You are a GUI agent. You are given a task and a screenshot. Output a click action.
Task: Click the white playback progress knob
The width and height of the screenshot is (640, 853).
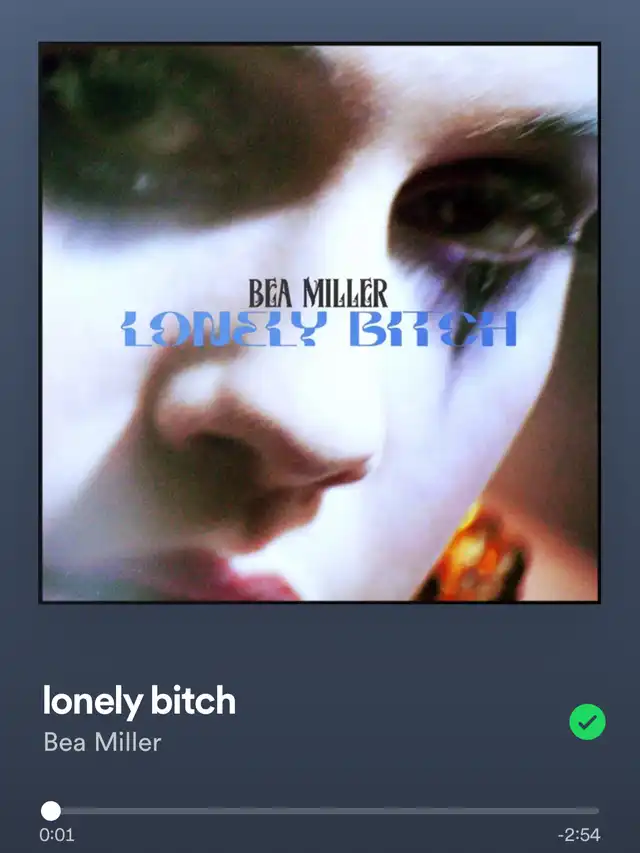(x=51, y=811)
